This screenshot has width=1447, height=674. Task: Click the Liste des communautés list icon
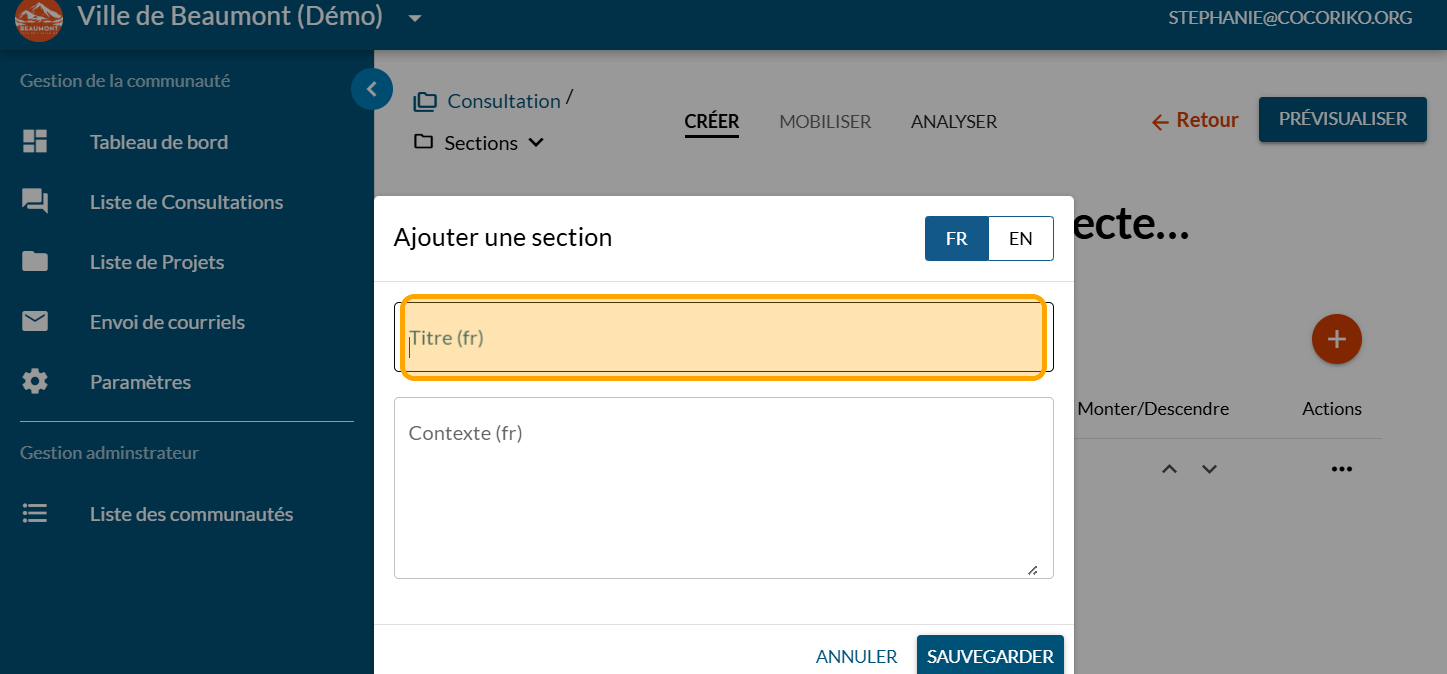point(35,514)
